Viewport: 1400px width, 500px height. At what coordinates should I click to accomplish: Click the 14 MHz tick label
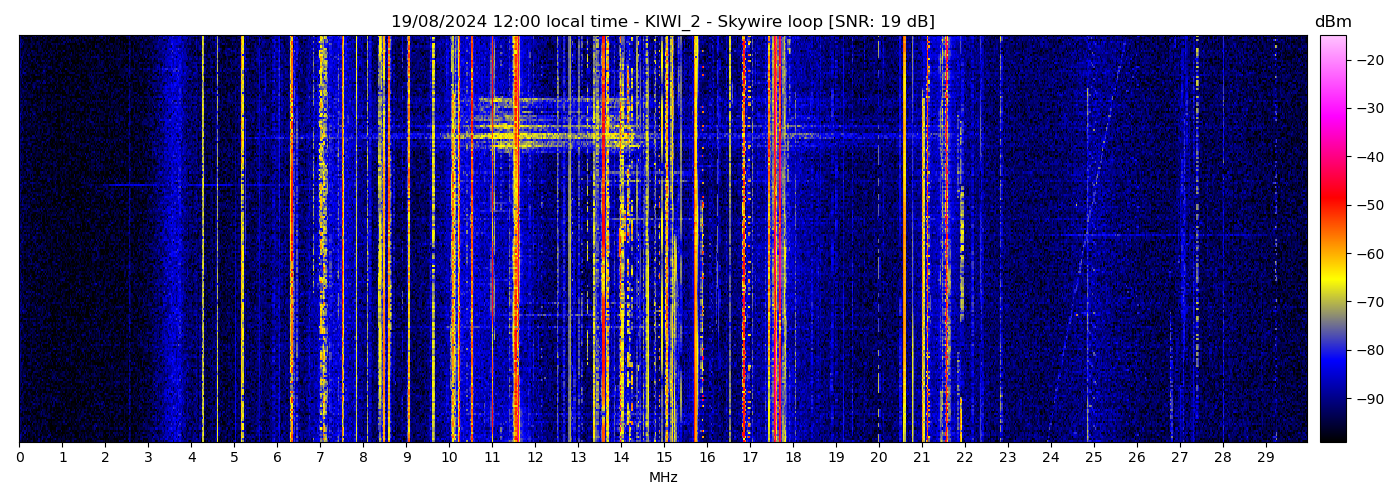point(621,458)
